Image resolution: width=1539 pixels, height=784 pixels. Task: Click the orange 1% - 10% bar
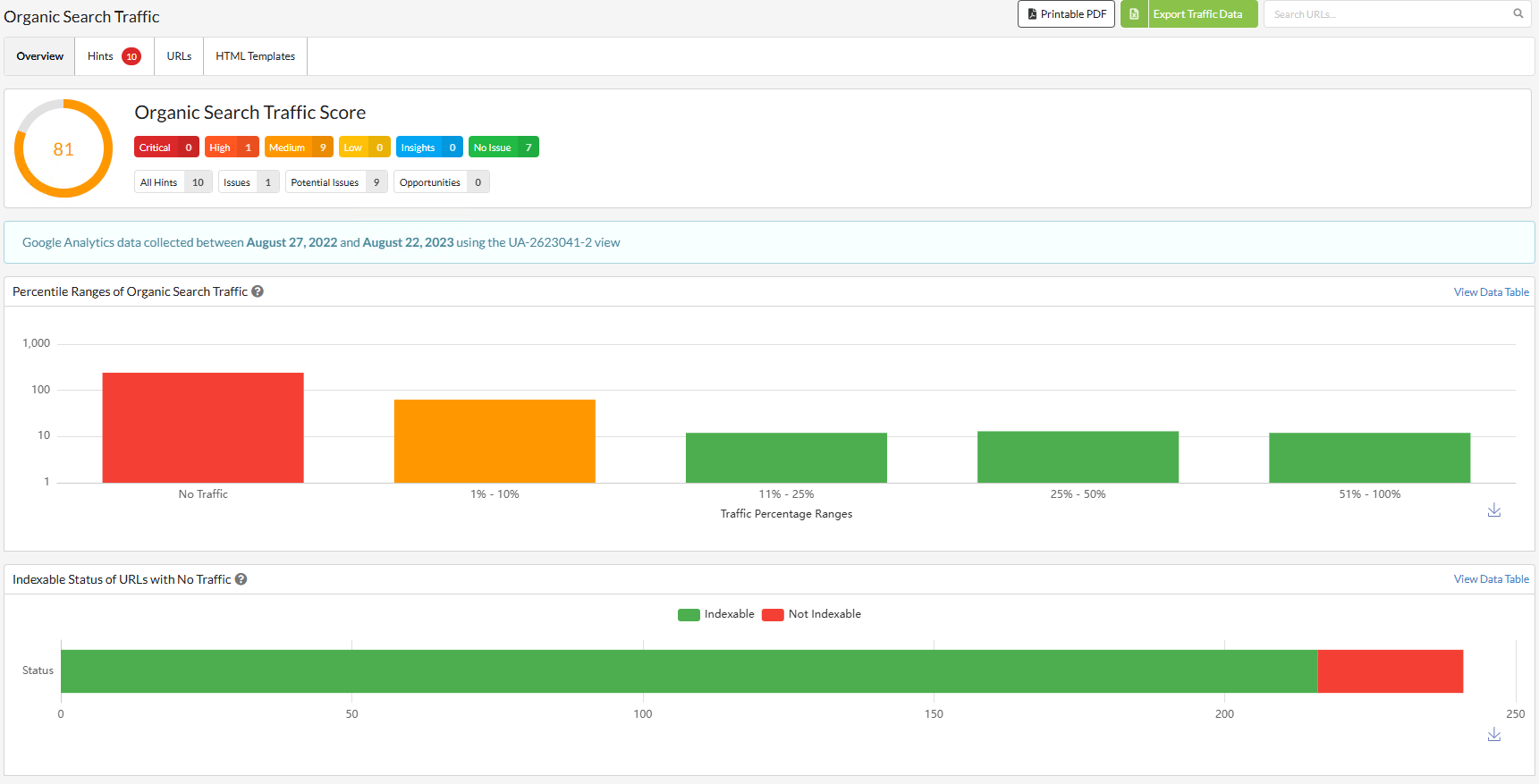(495, 441)
